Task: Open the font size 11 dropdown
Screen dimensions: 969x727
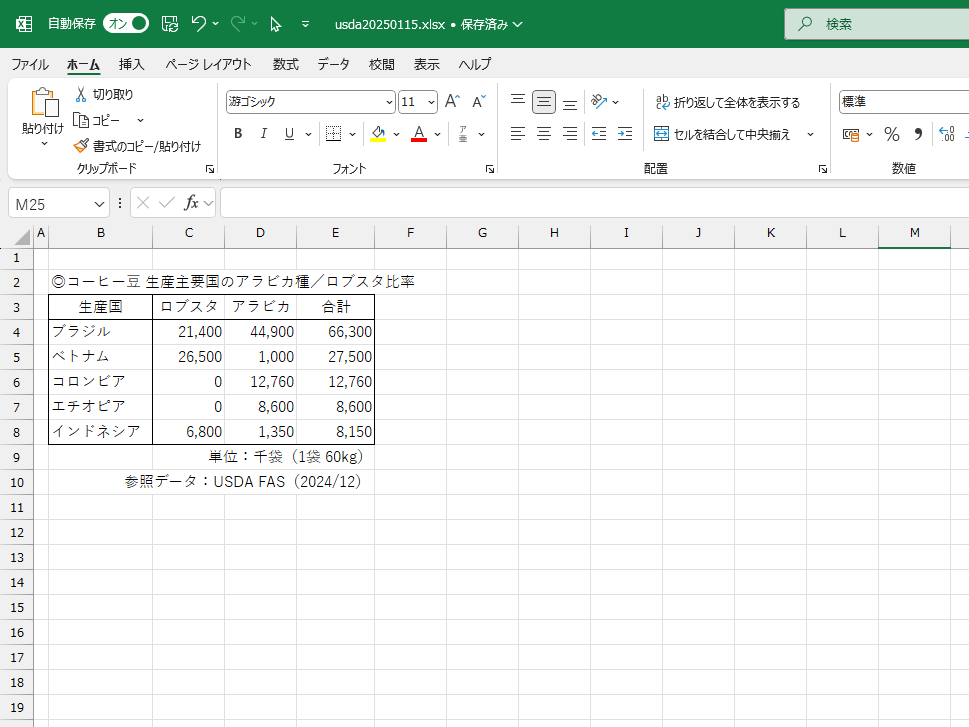Action: point(431,101)
